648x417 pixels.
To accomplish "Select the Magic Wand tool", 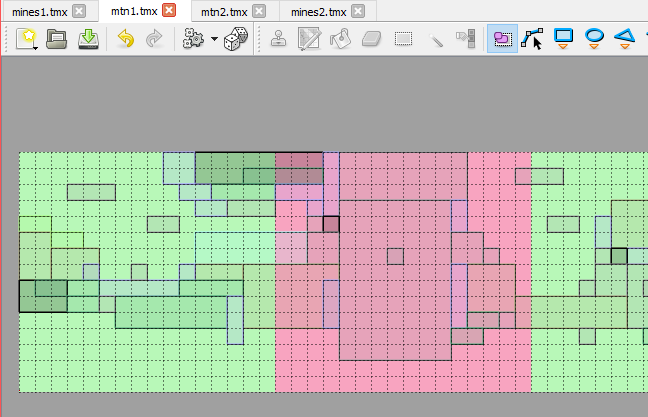I will pyautogui.click(x=435, y=39).
